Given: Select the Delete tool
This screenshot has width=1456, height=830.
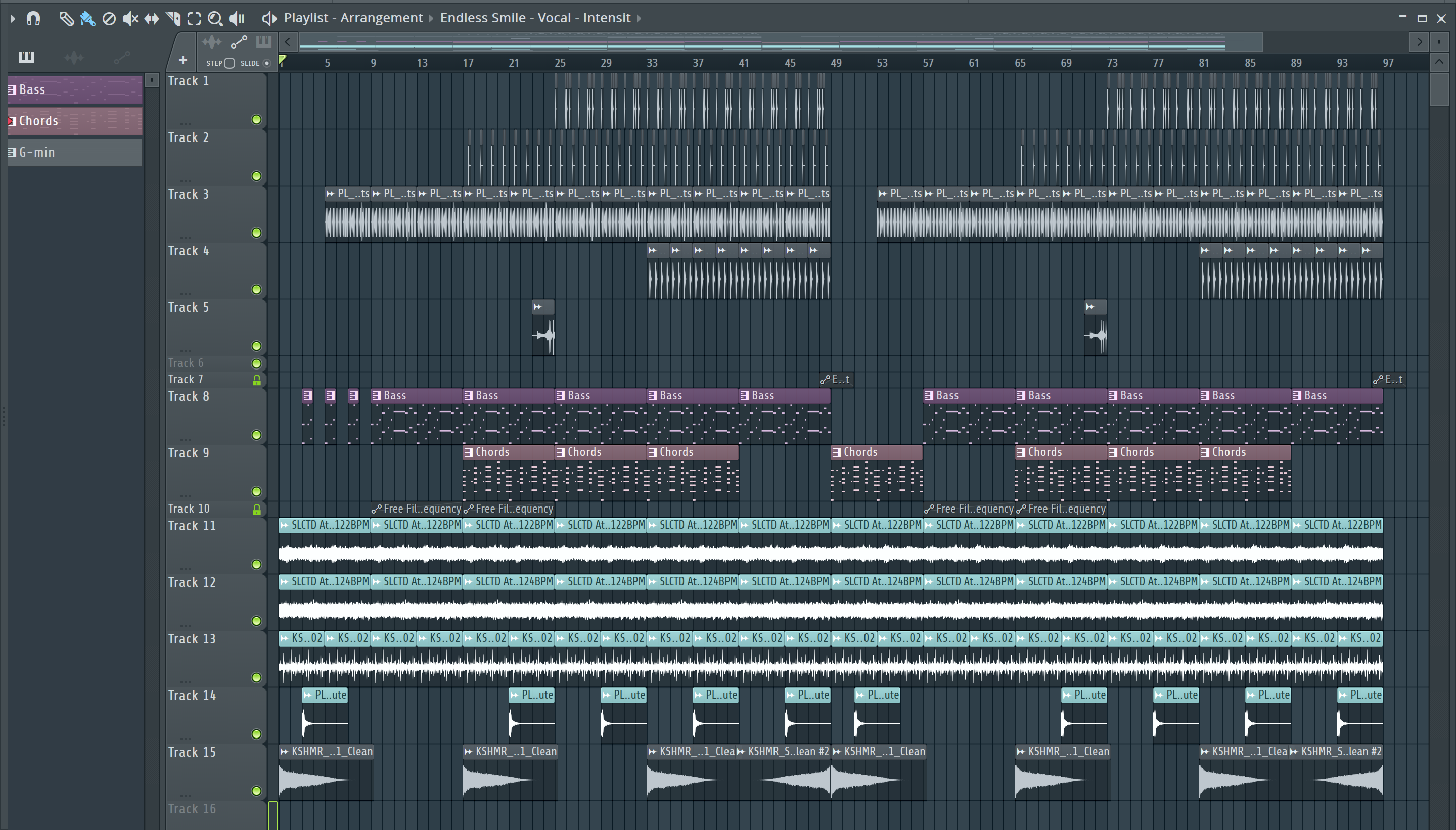Looking at the screenshot, I should point(108,18).
